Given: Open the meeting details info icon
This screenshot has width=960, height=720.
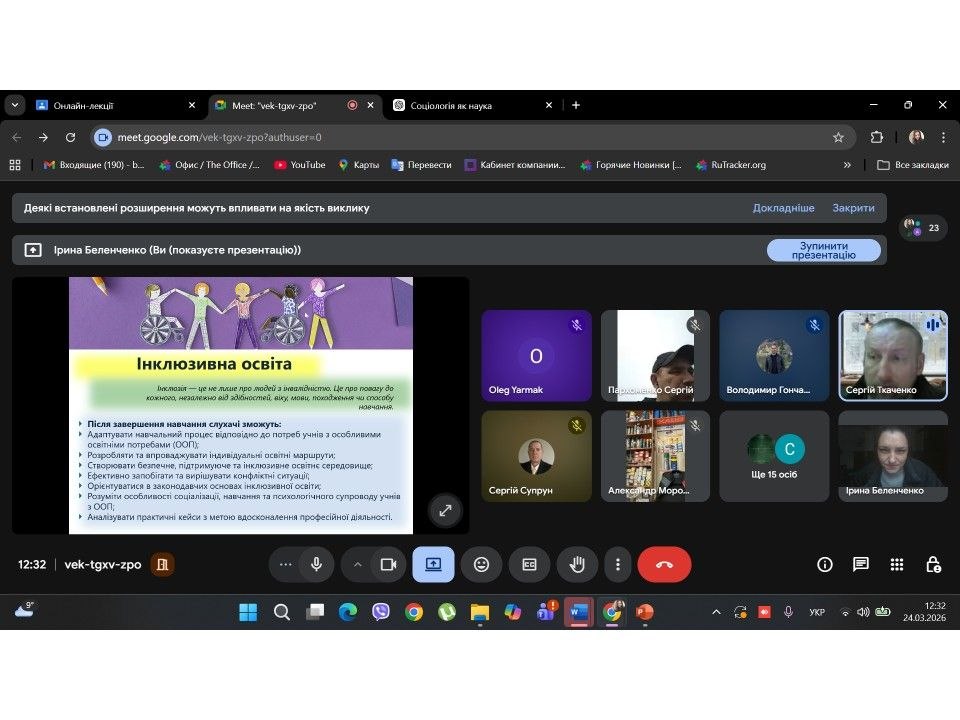Looking at the screenshot, I should click(x=825, y=564).
